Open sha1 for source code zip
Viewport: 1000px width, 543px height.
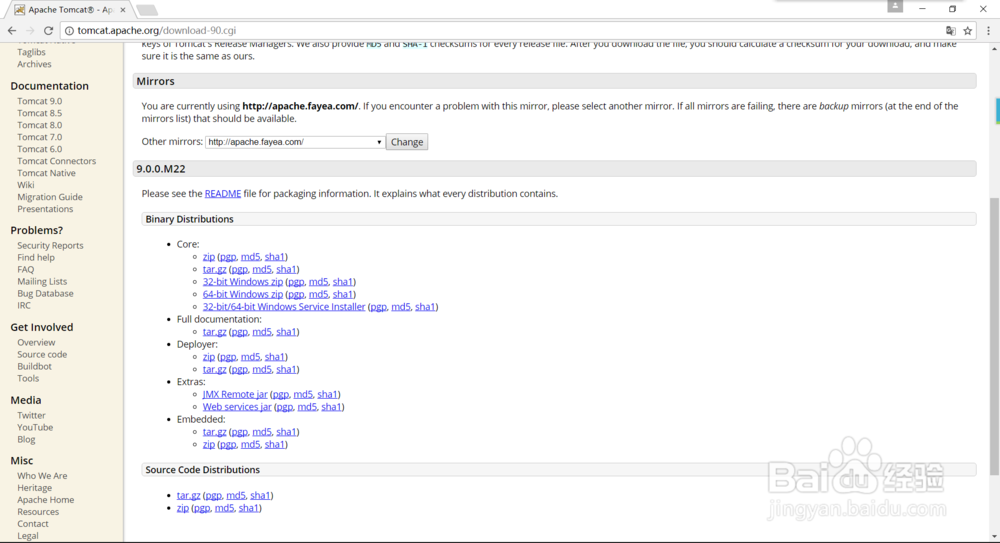248,508
